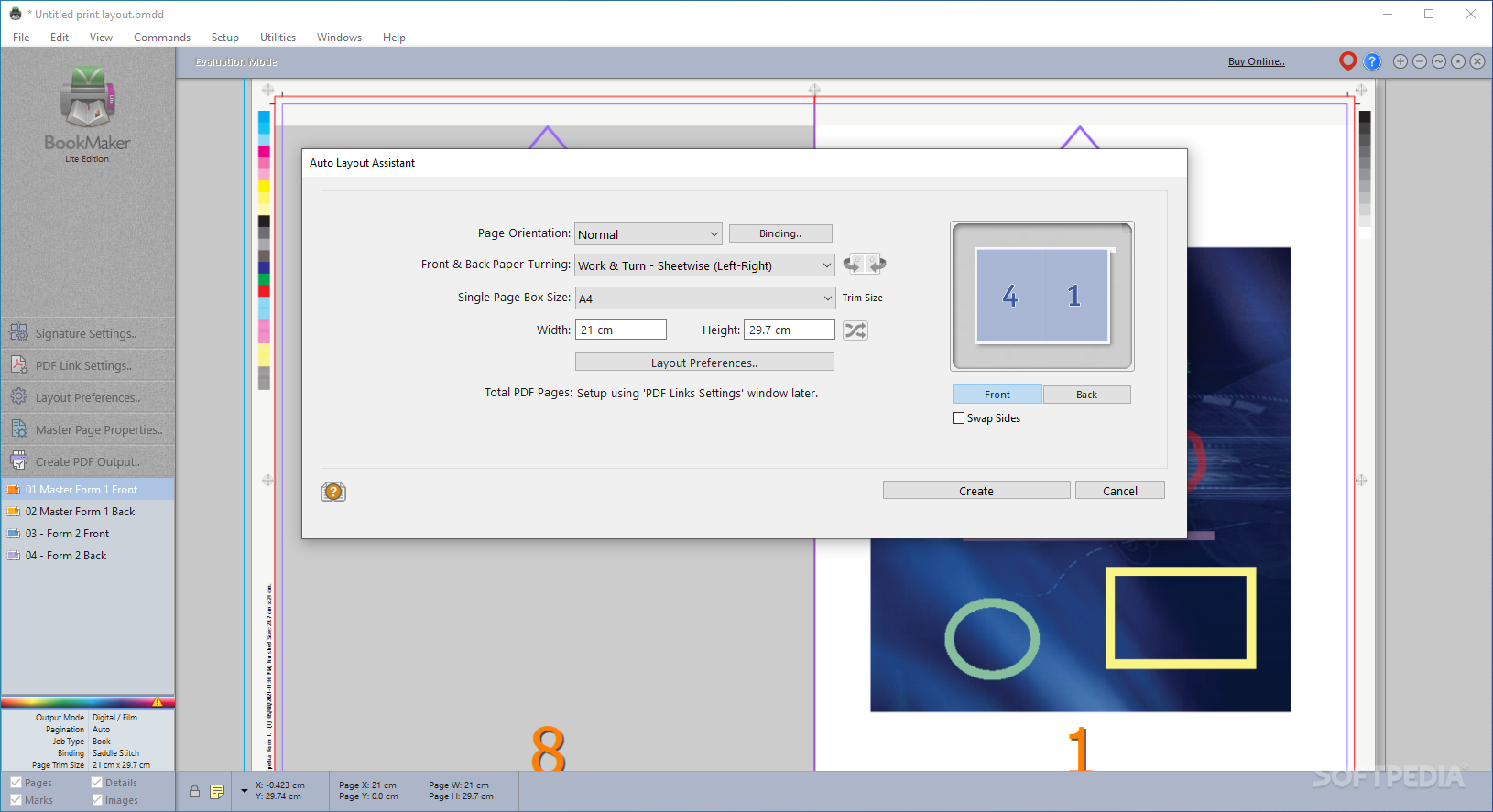1493x812 pixels.
Task: Open the Utilities menu
Action: click(278, 38)
